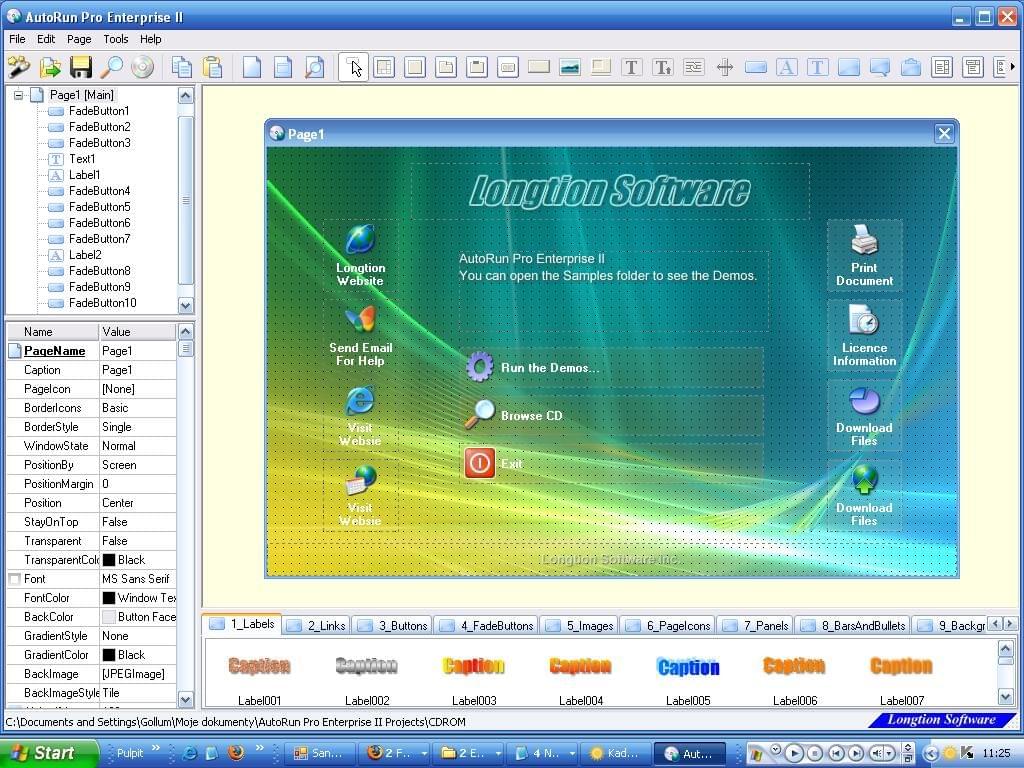Select the FontColor Window Text swatch
The height and width of the screenshot is (768, 1024).
tap(109, 598)
